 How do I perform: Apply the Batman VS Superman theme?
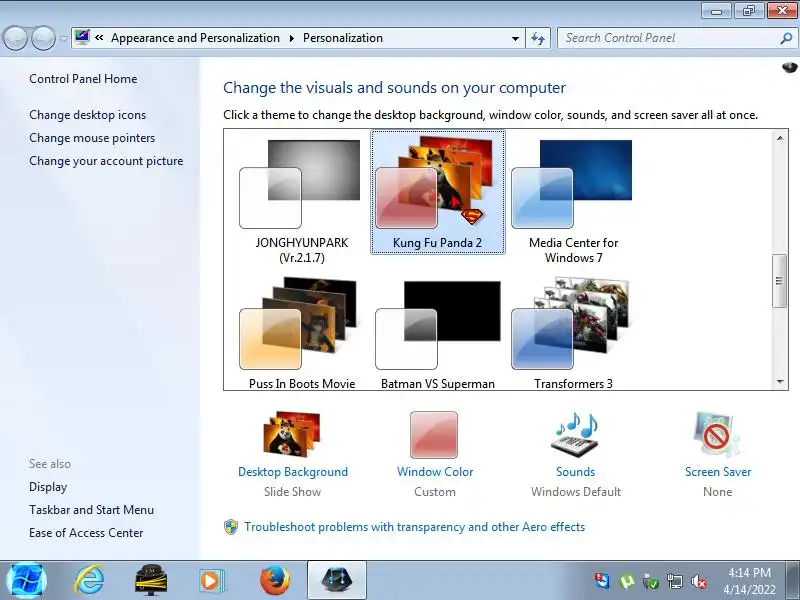pos(438,333)
